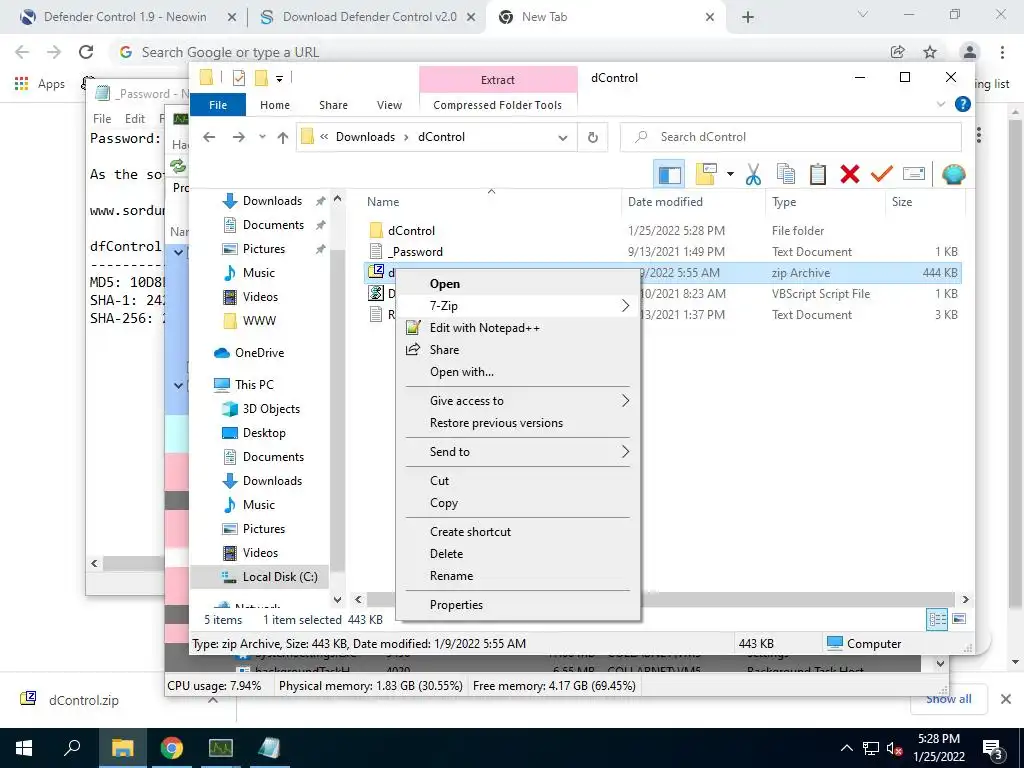The width and height of the screenshot is (1024, 768).
Task: Open the dControl.zip download in Chrome's bar
Action: (x=84, y=700)
